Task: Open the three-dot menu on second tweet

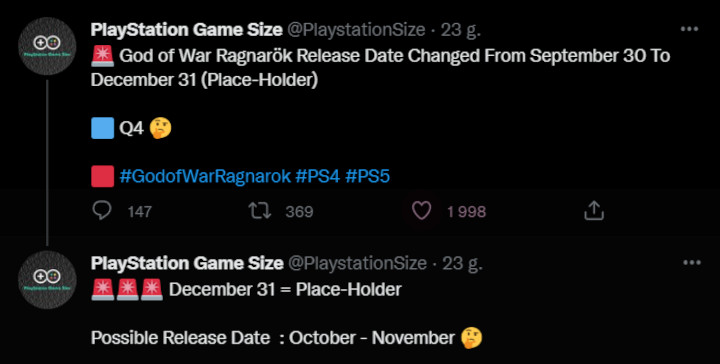Action: (692, 263)
